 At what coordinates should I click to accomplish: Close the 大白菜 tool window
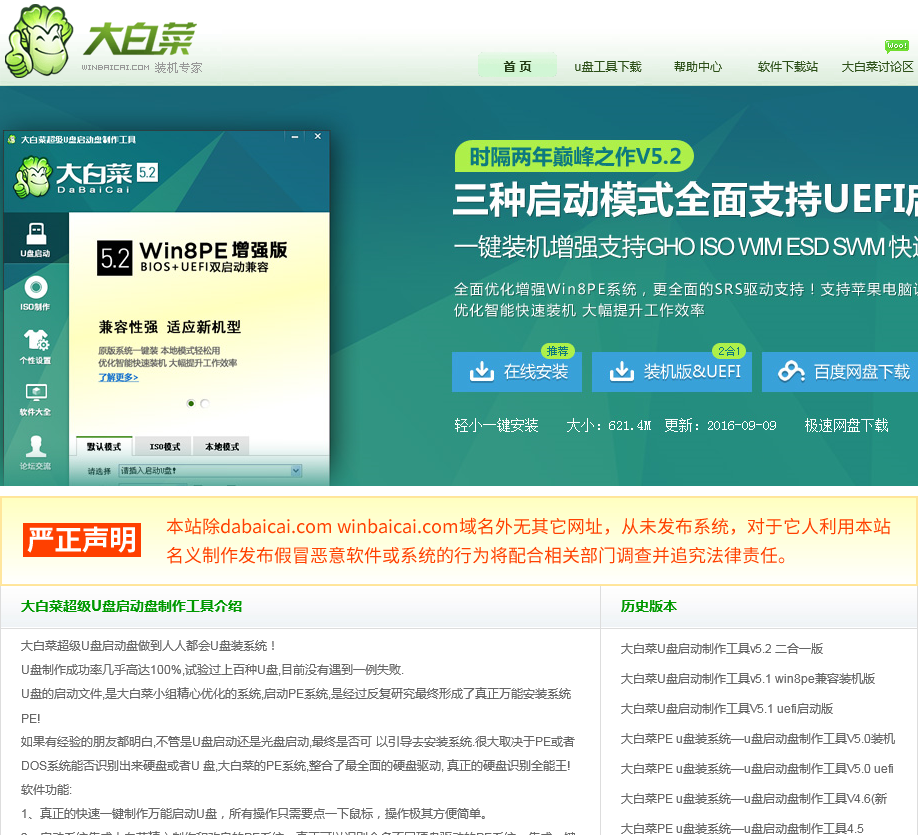point(317,136)
